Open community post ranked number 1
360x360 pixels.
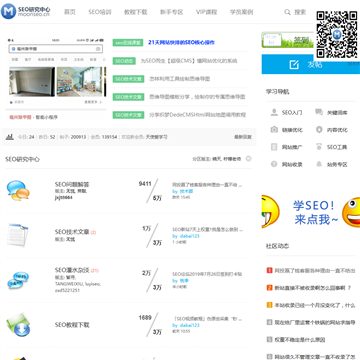pos(315,271)
